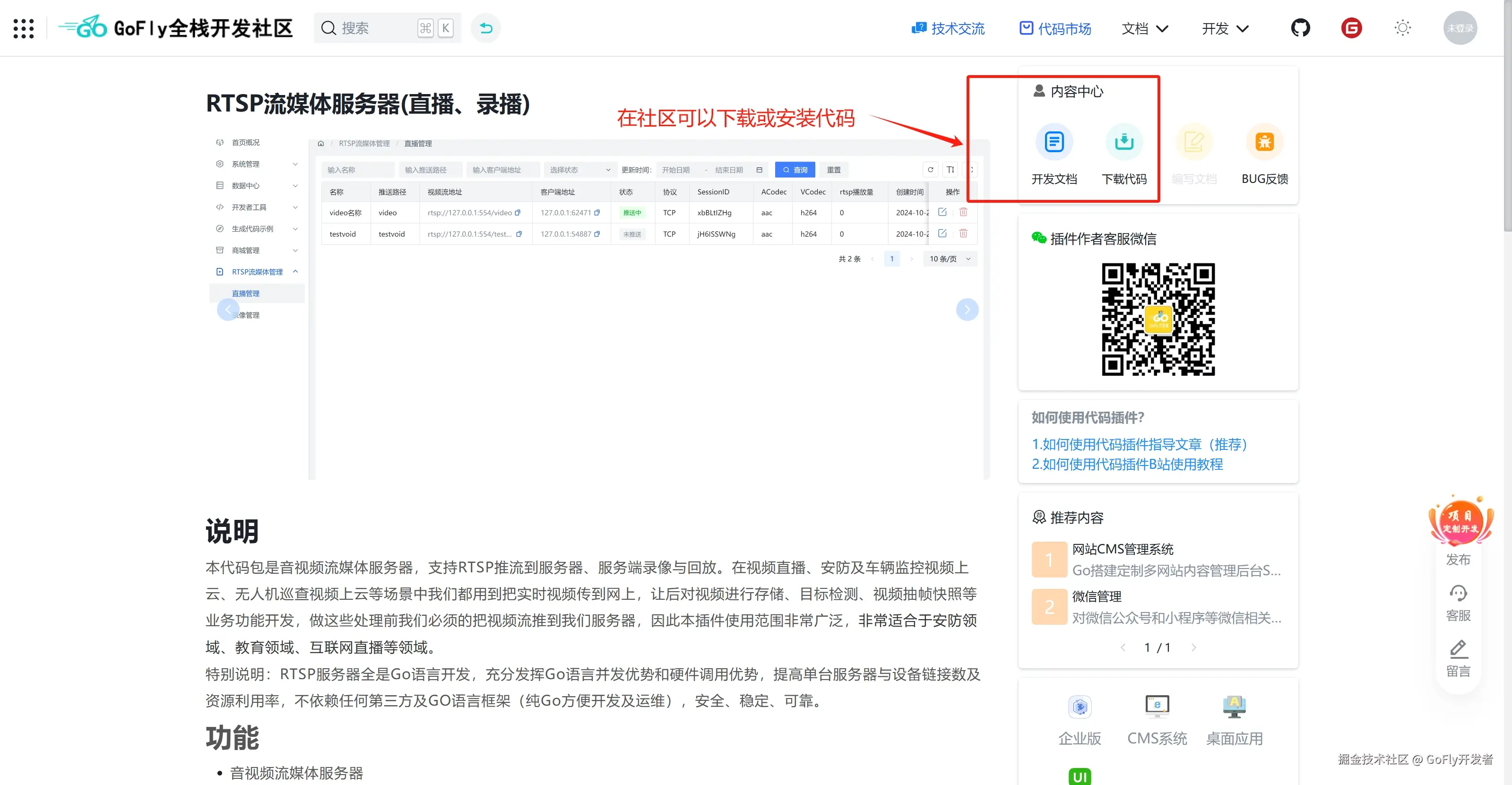Click the 留言 pencil icon

click(x=1458, y=649)
